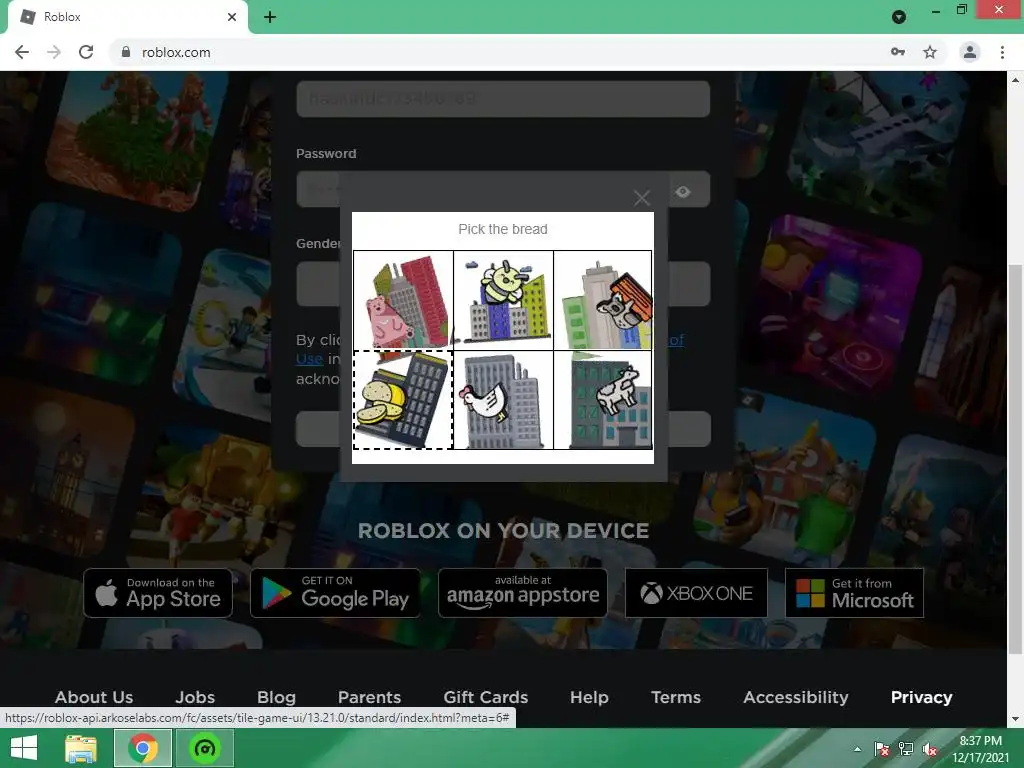Bookmark this page with star icon
This screenshot has width=1024, height=768.
[x=930, y=52]
